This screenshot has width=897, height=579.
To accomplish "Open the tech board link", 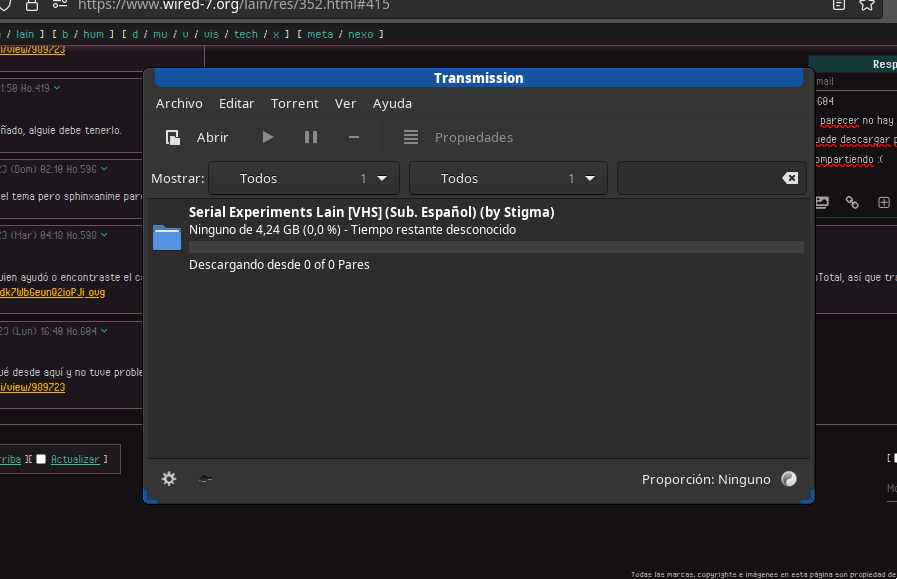I will click(246, 34).
